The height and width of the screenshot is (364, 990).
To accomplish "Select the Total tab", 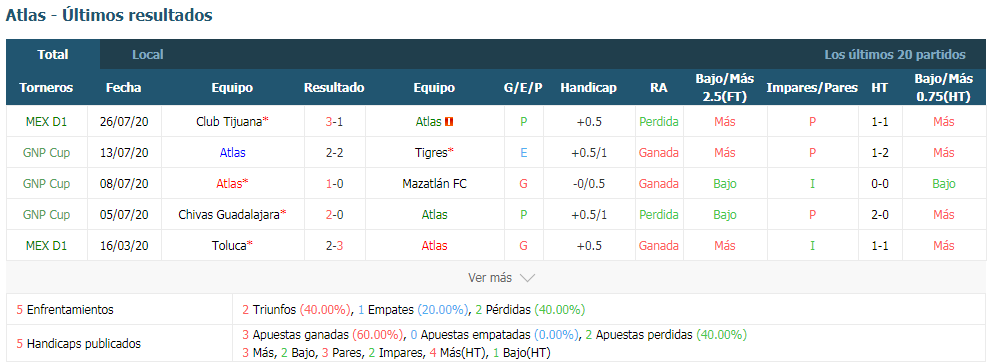I will tap(53, 55).
